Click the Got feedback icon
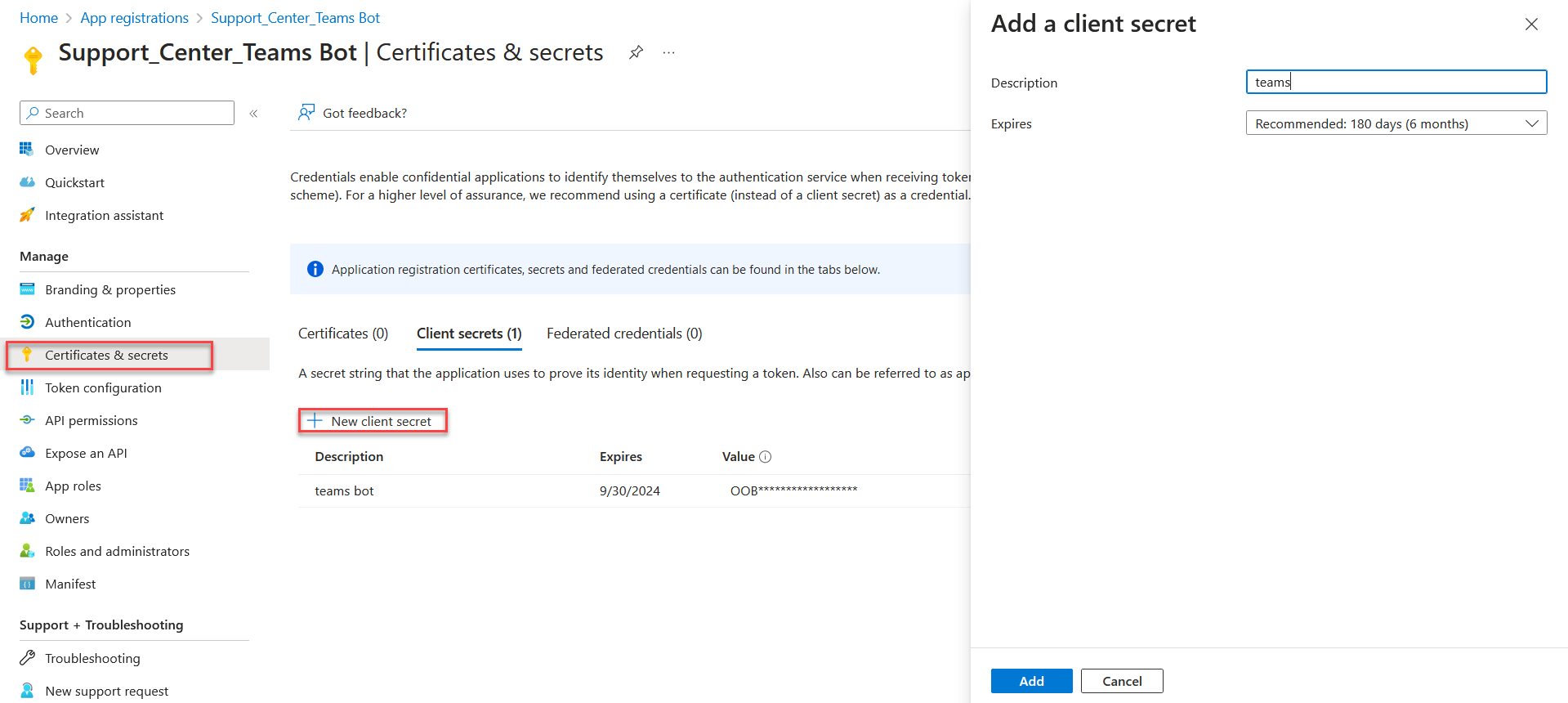Screen dimensions: 1568x703 tap(306, 113)
